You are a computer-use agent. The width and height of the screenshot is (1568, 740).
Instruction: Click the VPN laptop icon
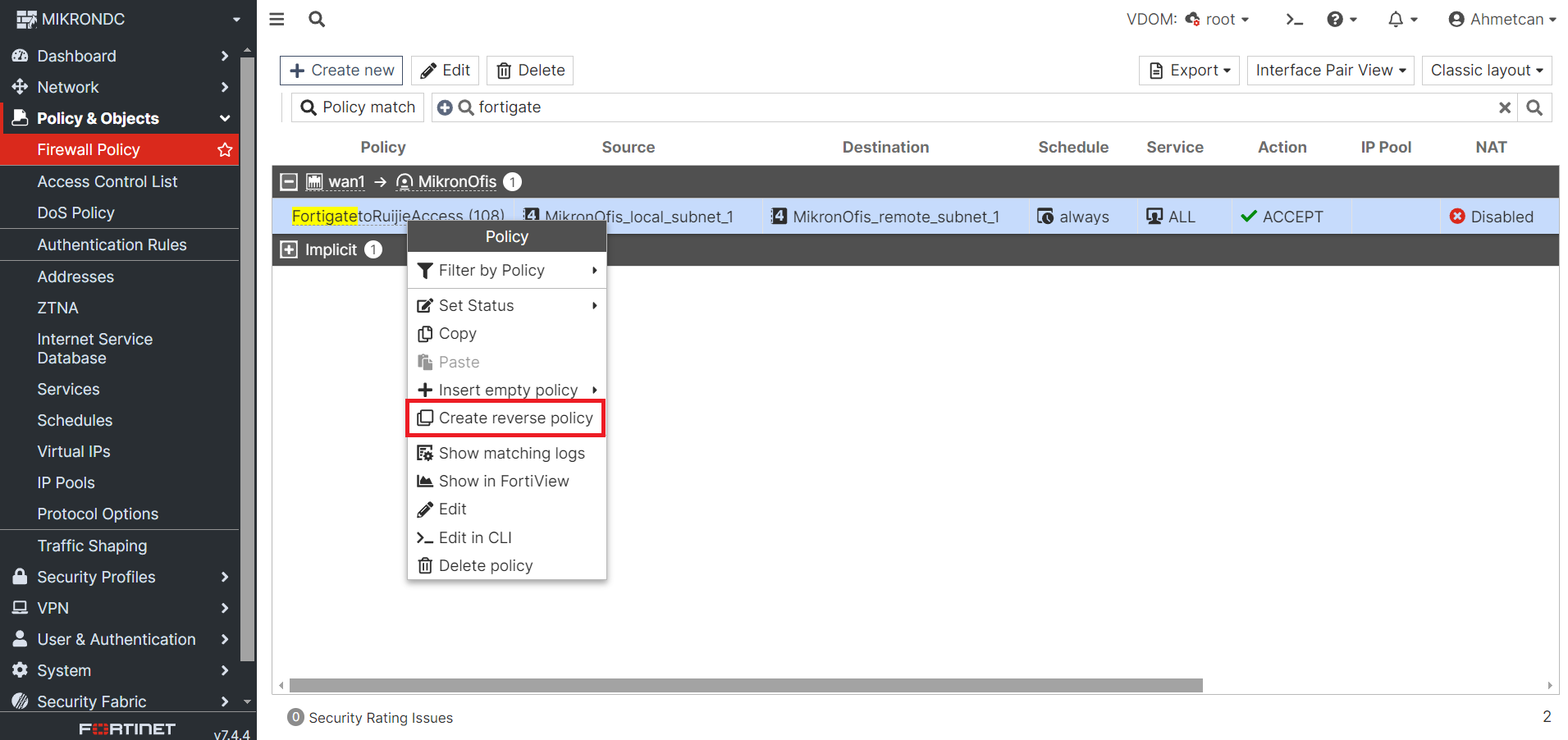point(21,608)
